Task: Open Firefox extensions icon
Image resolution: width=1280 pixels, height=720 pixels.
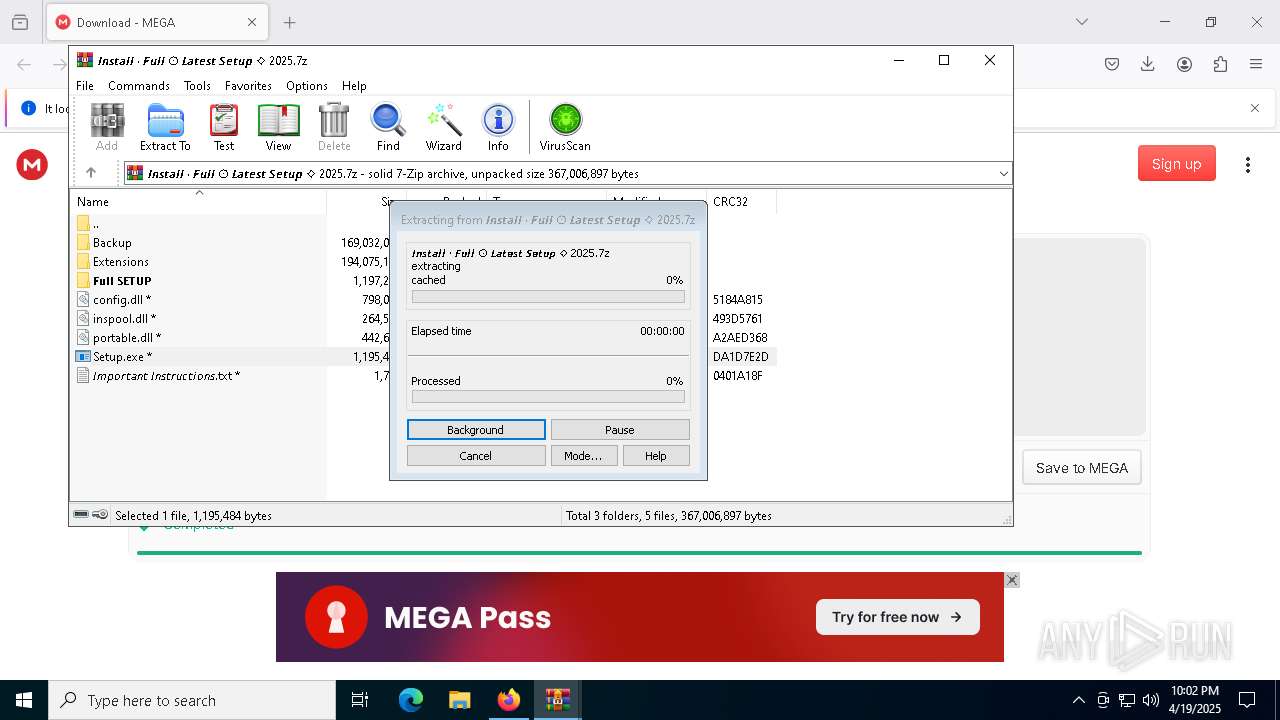Action: coord(1220,64)
